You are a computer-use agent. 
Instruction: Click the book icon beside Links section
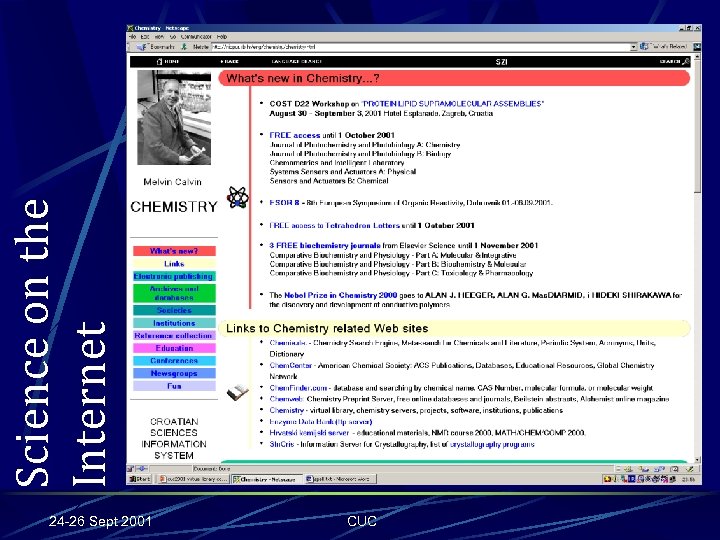[x=237, y=393]
